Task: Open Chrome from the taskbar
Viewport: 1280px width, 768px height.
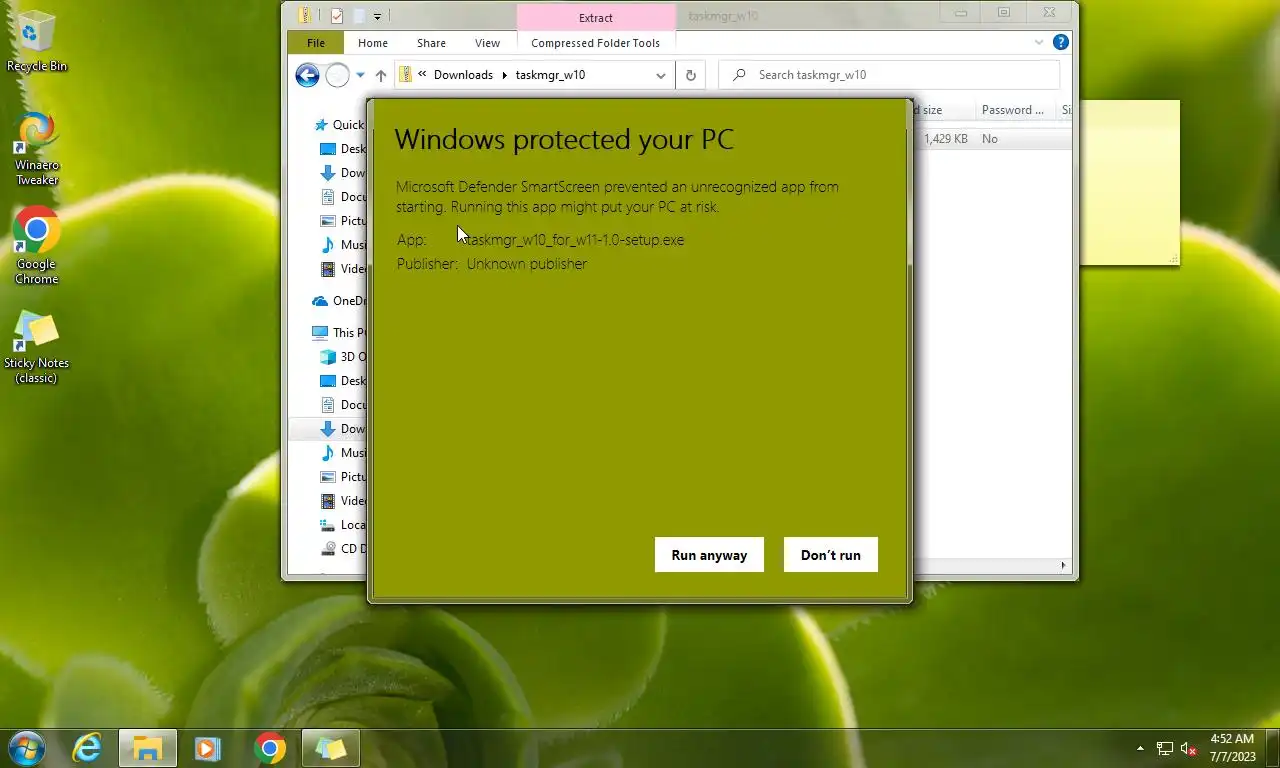Action: coord(269,748)
